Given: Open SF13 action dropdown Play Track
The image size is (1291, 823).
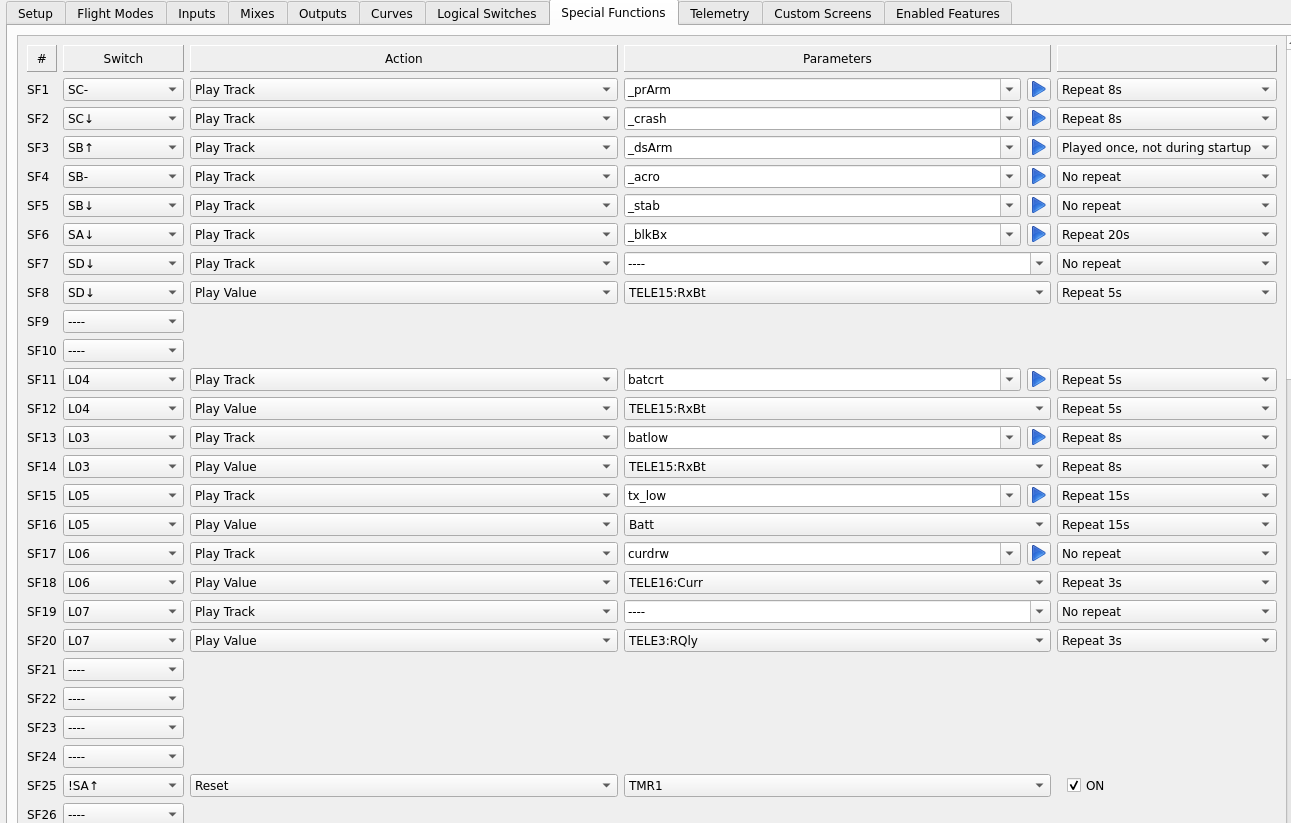Looking at the screenshot, I should tap(404, 438).
